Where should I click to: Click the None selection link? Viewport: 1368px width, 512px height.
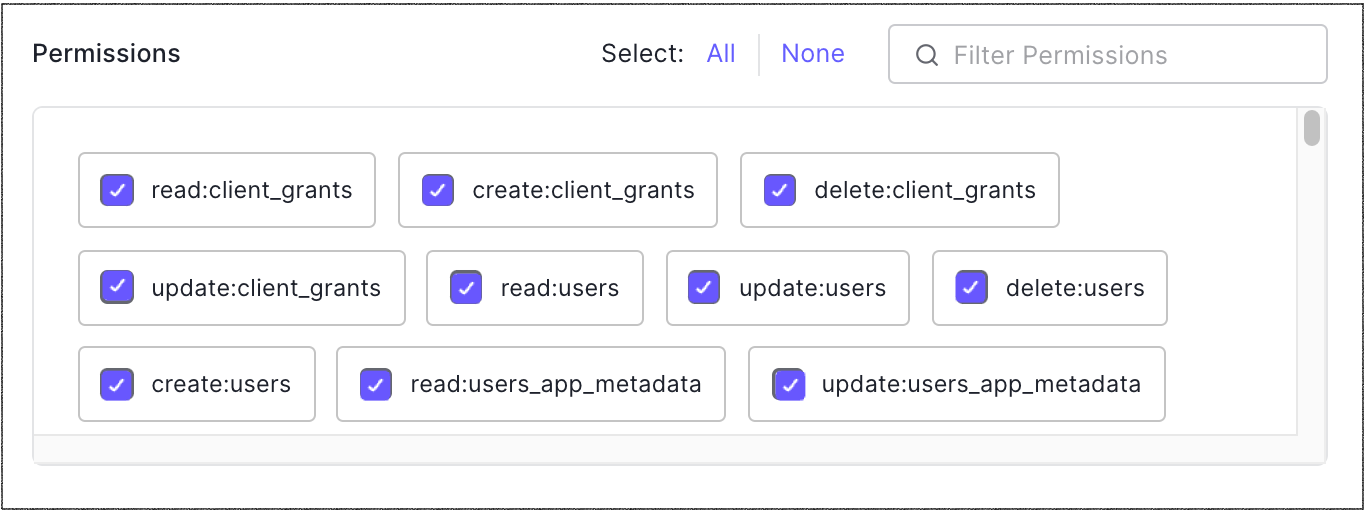click(x=813, y=54)
